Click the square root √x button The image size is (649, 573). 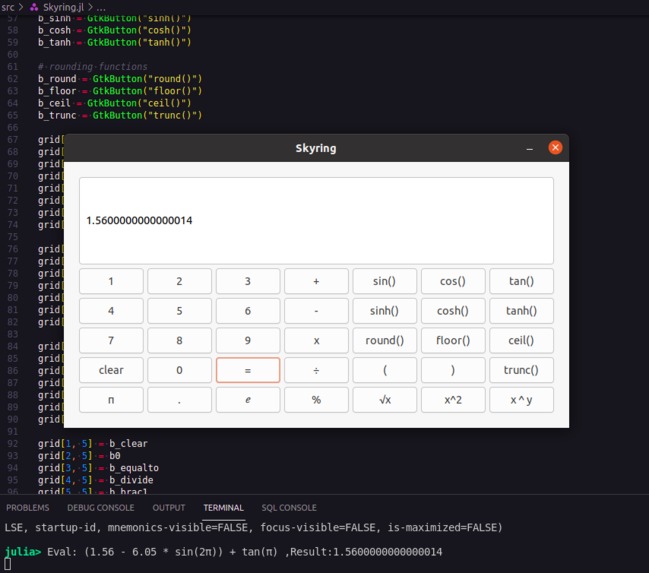pyautogui.click(x=385, y=400)
